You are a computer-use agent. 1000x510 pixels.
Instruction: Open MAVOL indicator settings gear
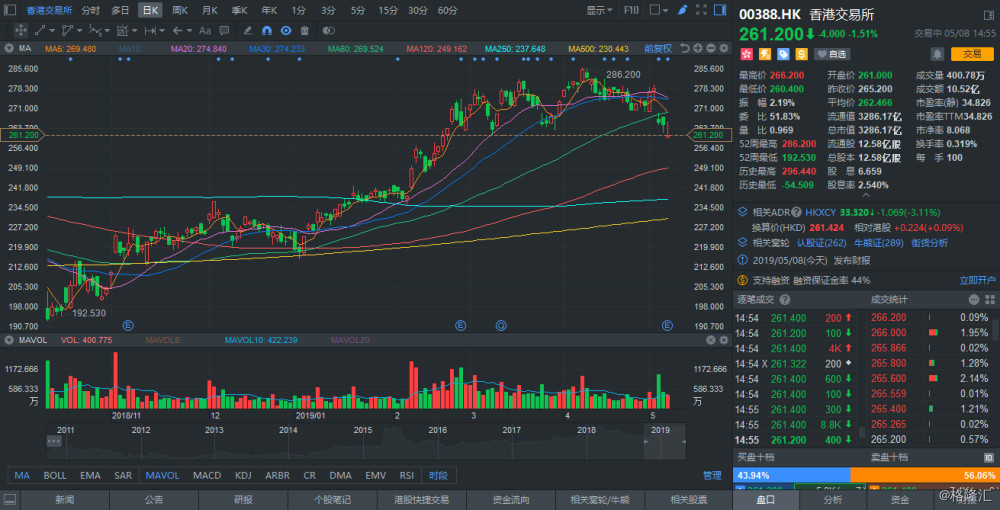pos(723,340)
